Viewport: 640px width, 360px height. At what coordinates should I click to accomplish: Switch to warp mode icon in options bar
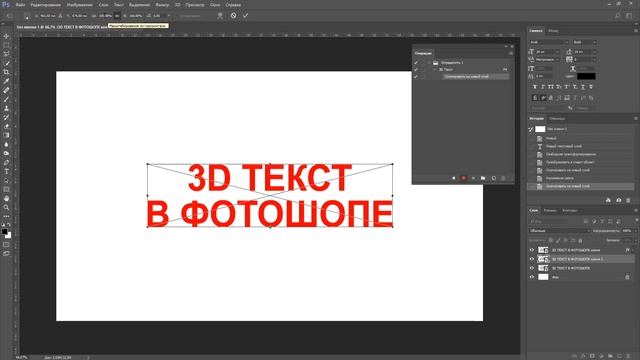tap(220, 16)
